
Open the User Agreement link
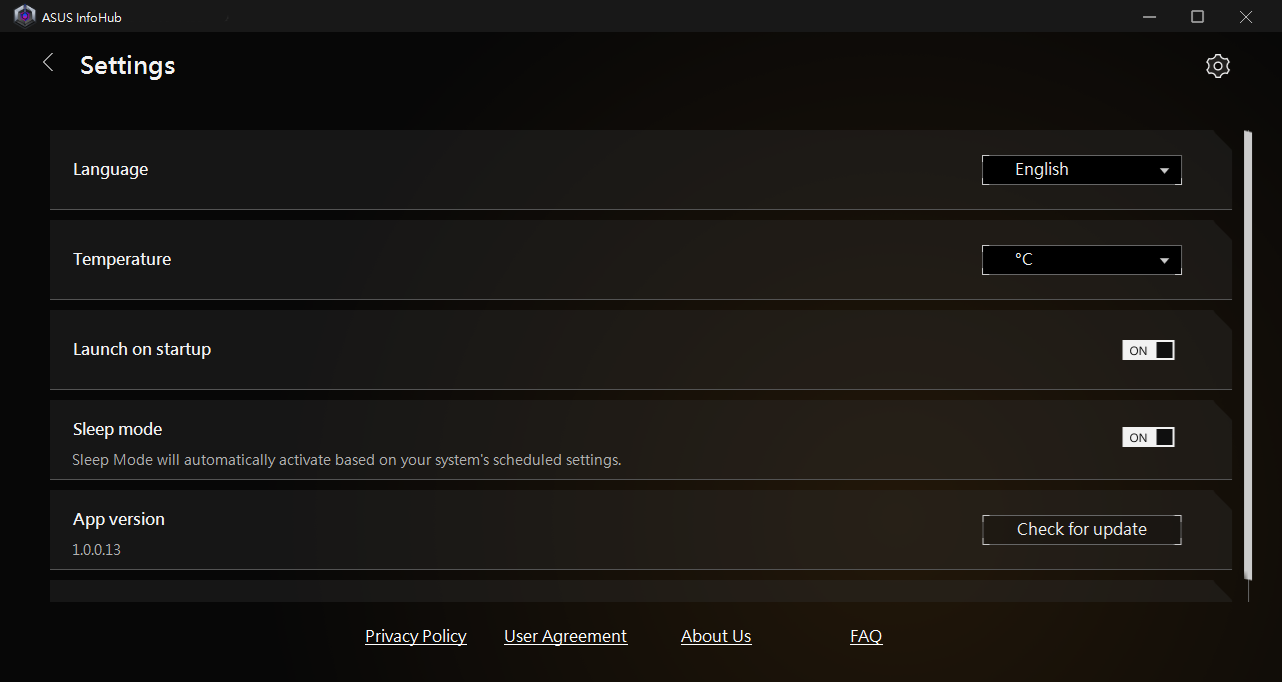point(565,636)
